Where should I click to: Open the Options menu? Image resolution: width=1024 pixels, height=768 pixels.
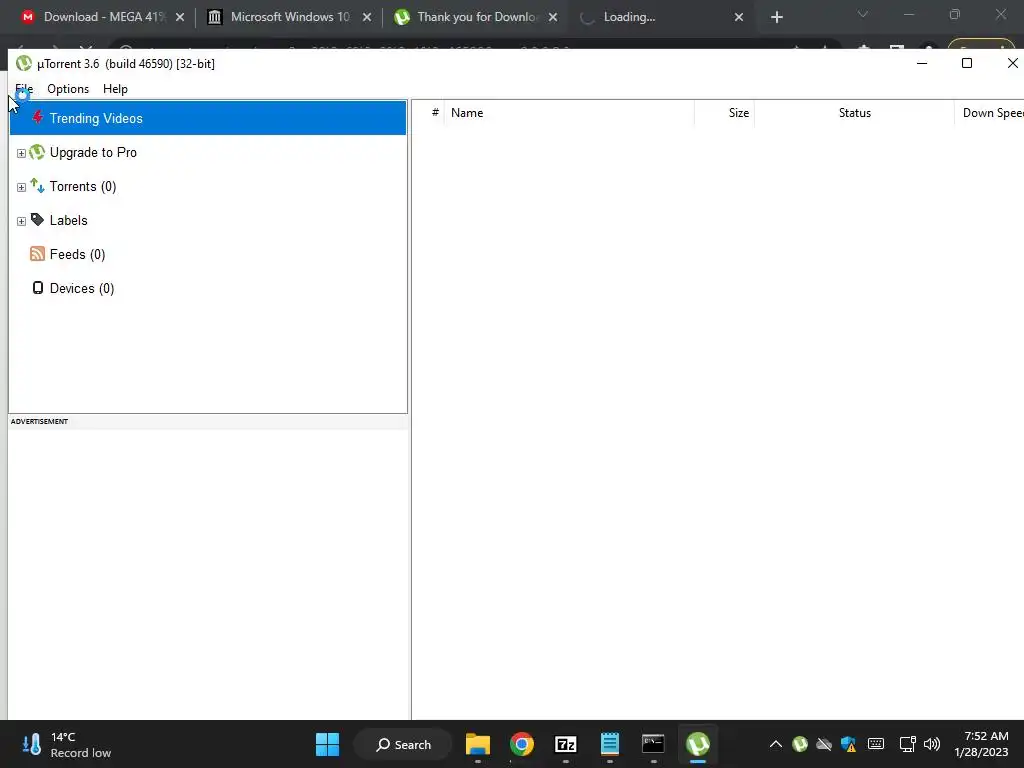pyautogui.click(x=68, y=89)
